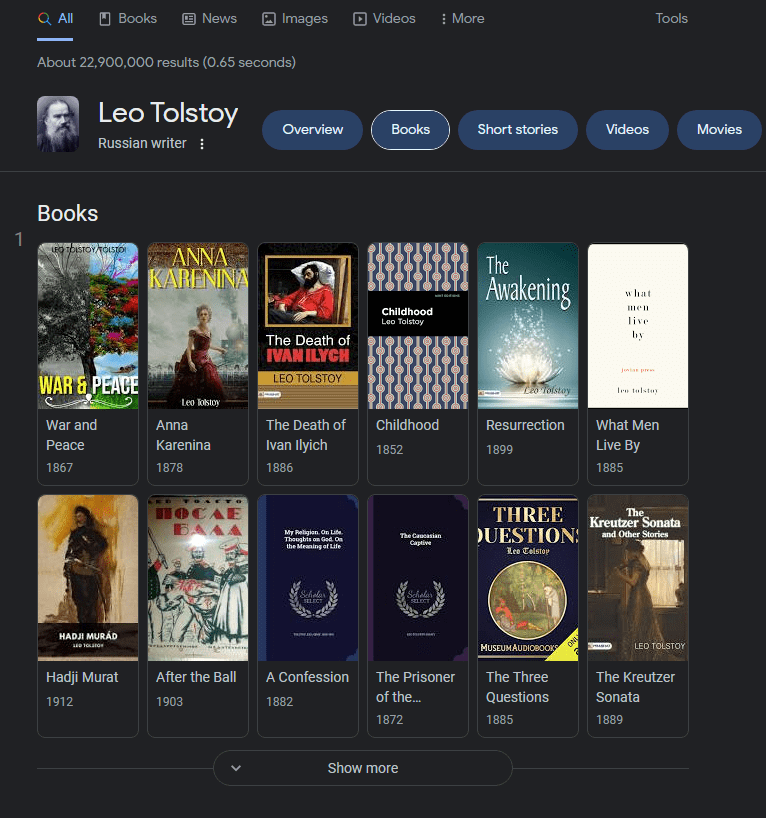Select the Movies chip
Screen dimensions: 766x818
pos(719,130)
